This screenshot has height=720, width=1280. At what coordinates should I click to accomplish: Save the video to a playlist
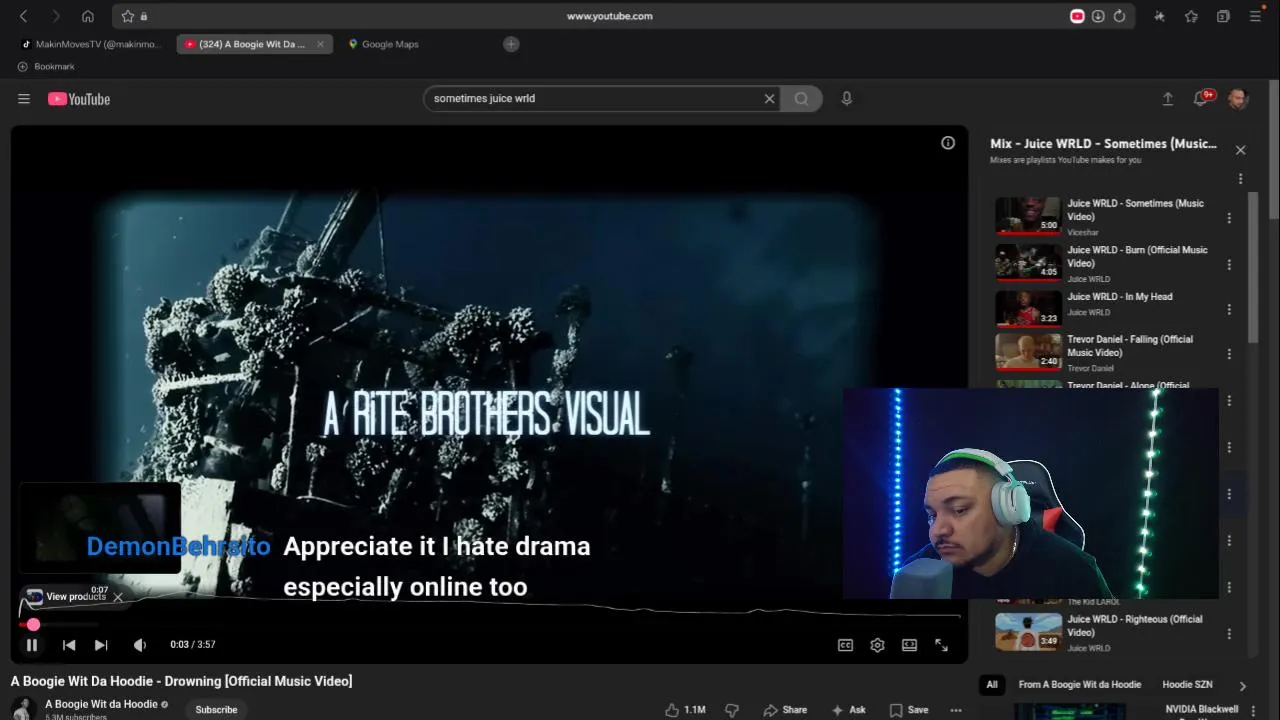(x=909, y=709)
